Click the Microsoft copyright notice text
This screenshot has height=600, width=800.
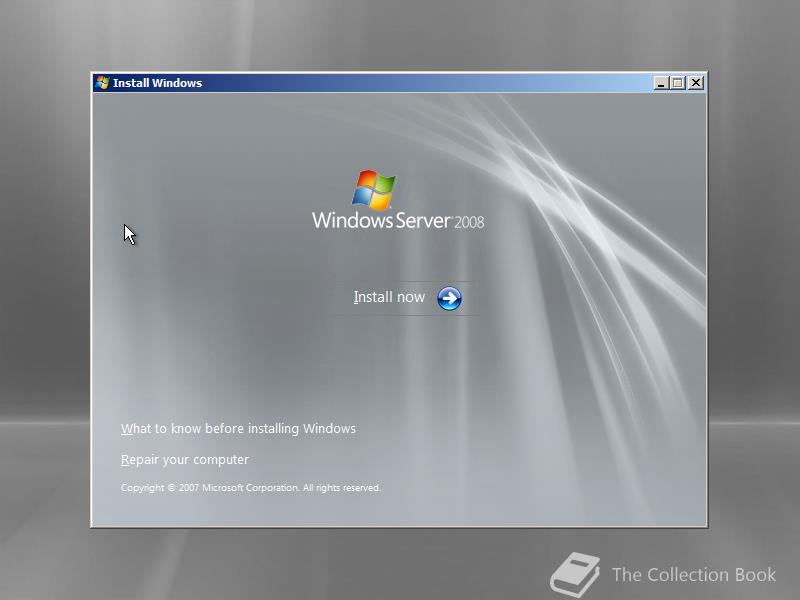click(x=251, y=488)
